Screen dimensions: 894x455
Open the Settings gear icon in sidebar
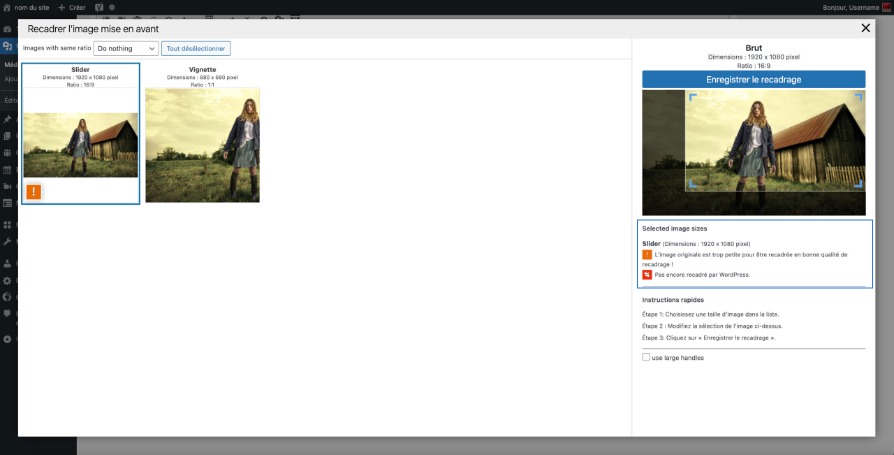[x=7, y=281]
